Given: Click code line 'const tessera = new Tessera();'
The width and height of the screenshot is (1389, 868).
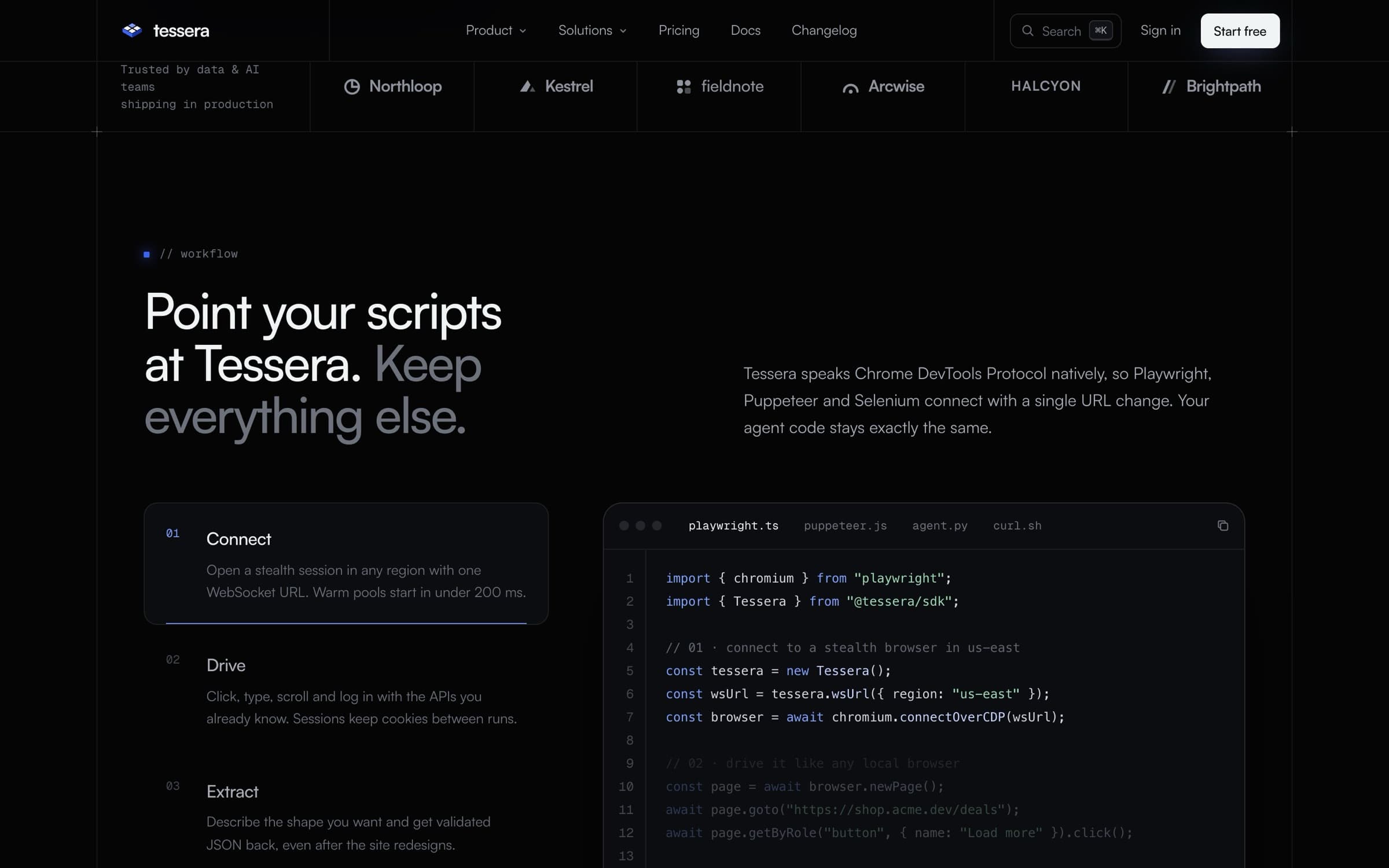Looking at the screenshot, I should click(778, 671).
